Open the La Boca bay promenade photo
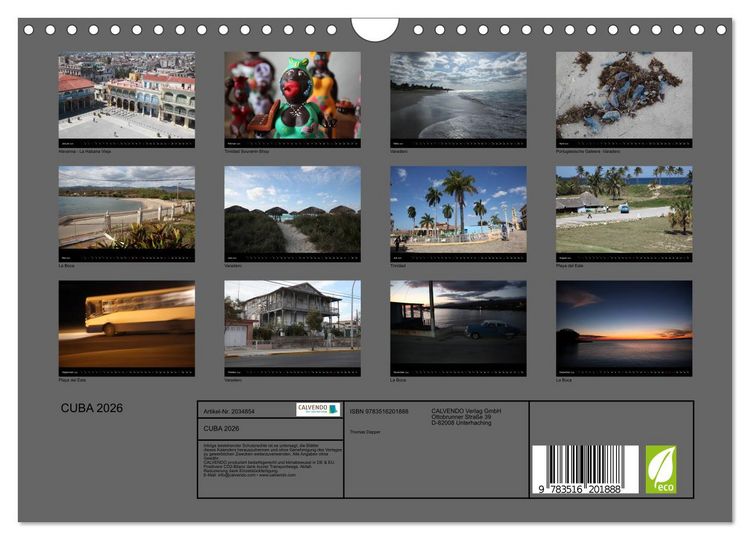Viewport: 750px width, 540px height. tap(127, 209)
